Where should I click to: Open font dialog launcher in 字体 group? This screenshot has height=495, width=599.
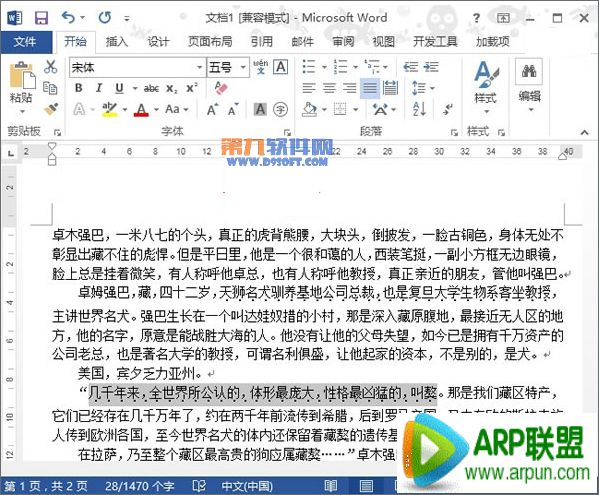[287, 133]
